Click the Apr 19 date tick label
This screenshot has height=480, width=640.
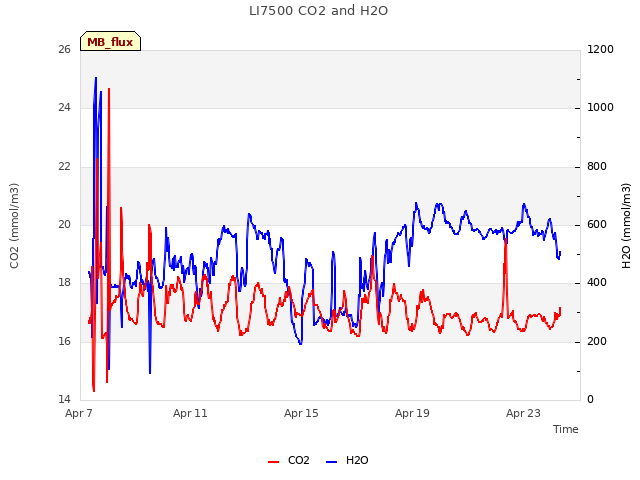pyautogui.click(x=412, y=413)
